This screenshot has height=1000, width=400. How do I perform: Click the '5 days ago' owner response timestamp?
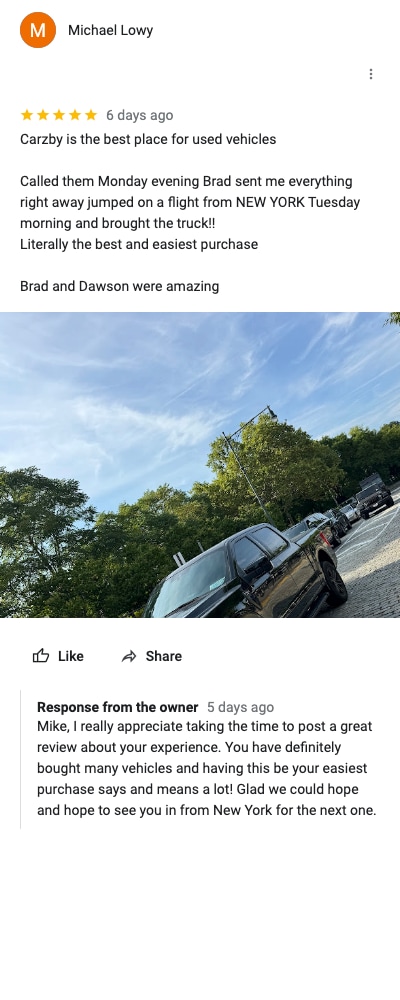241,707
